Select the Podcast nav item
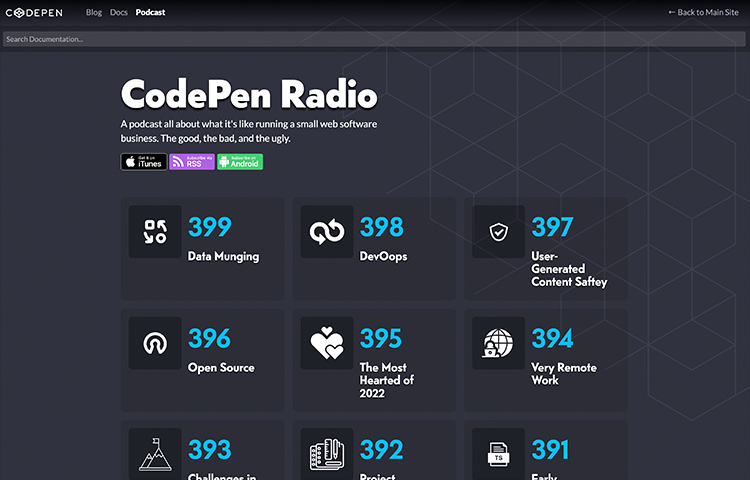 point(150,12)
